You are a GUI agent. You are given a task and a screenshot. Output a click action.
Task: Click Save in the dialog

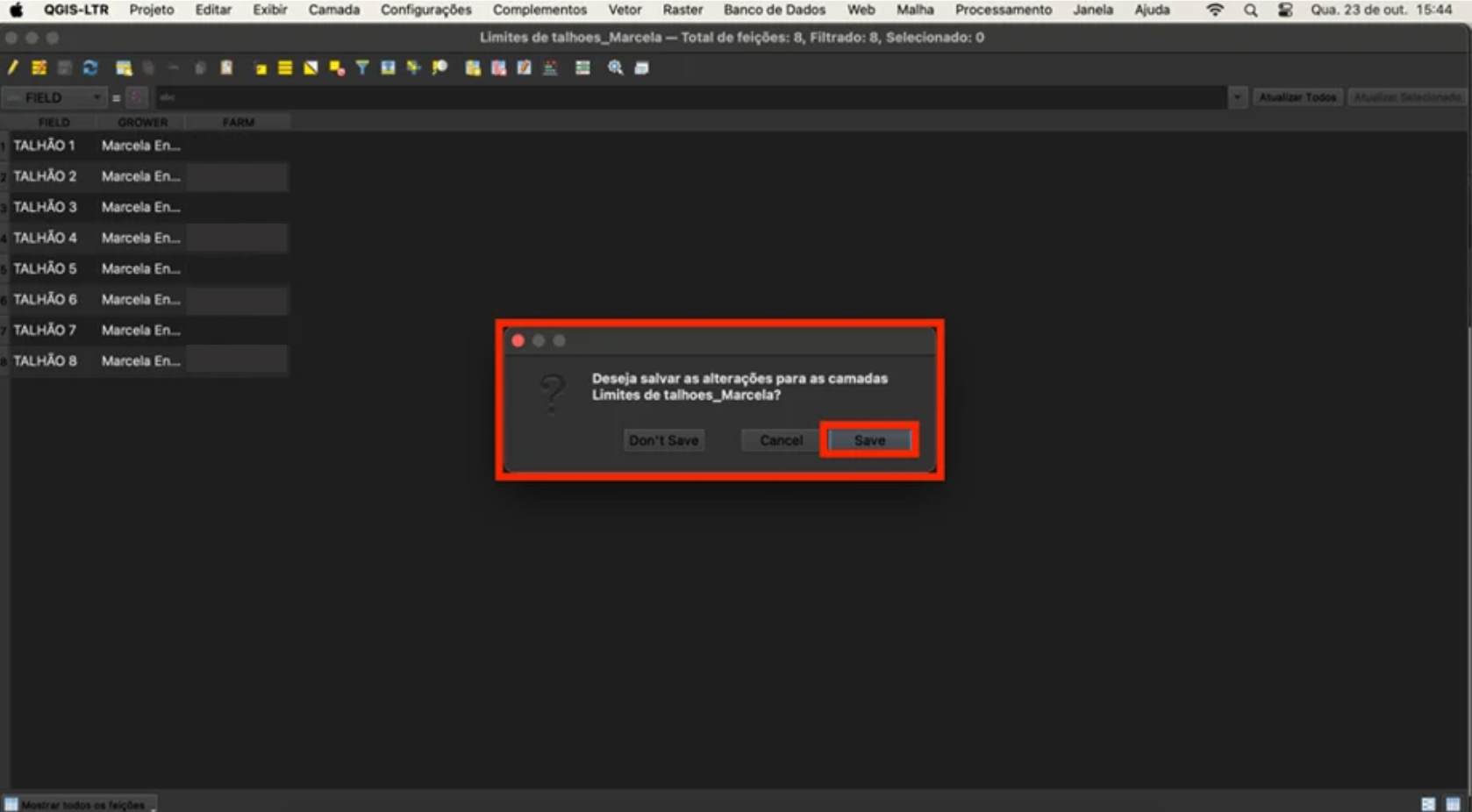coord(869,440)
